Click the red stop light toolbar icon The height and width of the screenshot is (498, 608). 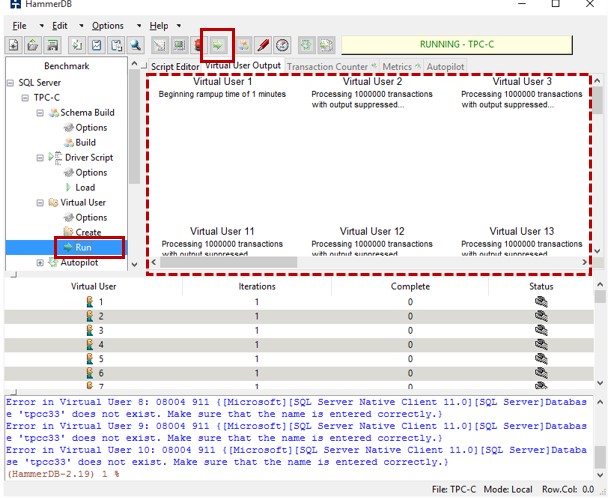click(197, 45)
